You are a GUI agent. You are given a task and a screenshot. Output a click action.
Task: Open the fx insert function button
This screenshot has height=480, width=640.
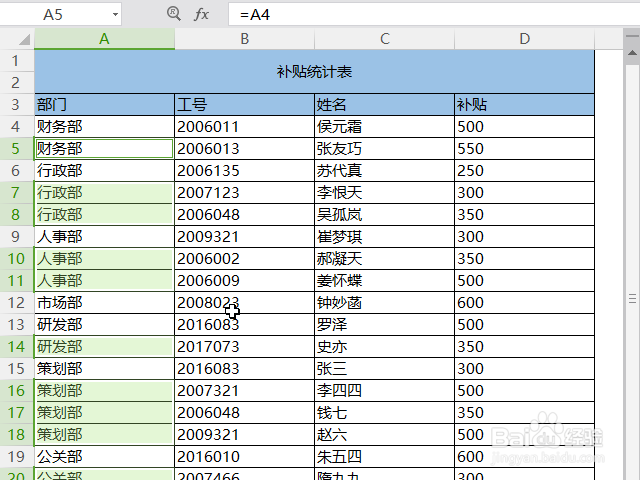201,15
